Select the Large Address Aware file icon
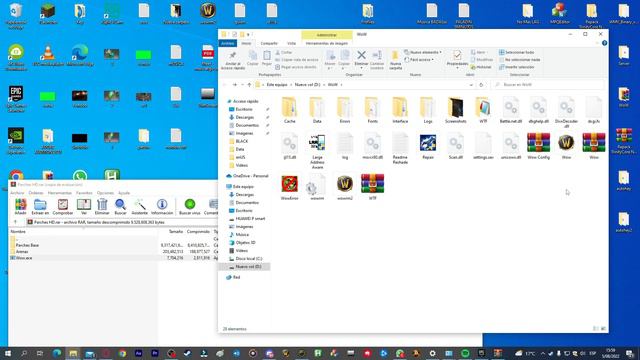 click(x=317, y=151)
